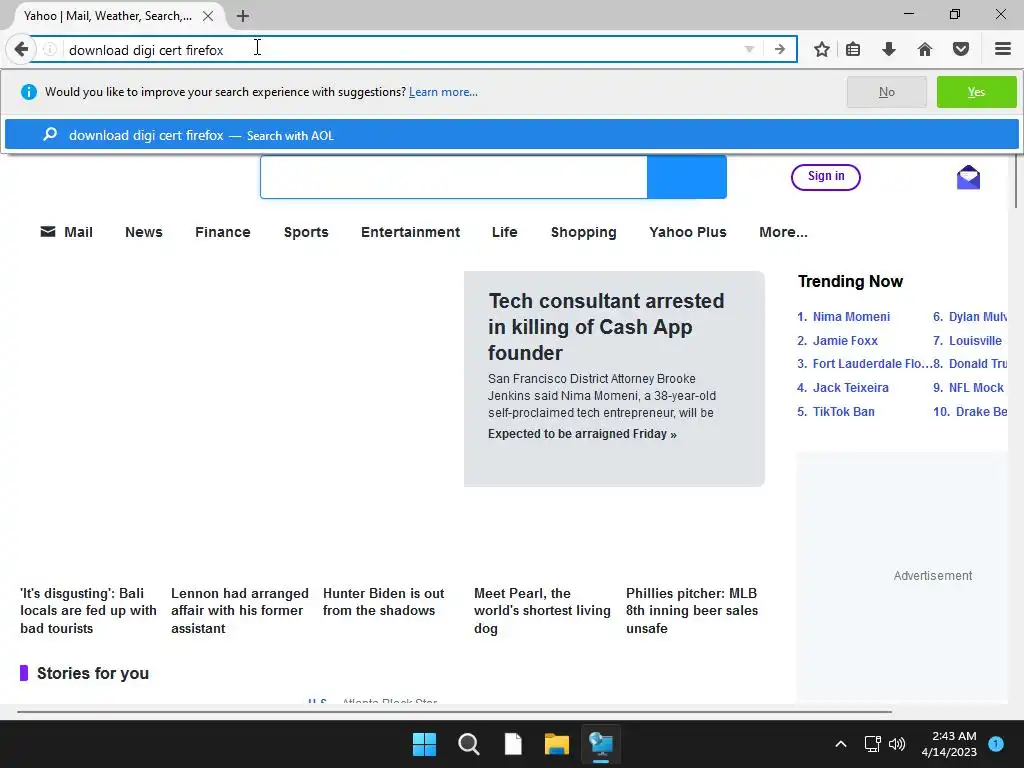Open the downloads arrow icon
1024x768 pixels.
pyautogui.click(x=889, y=49)
